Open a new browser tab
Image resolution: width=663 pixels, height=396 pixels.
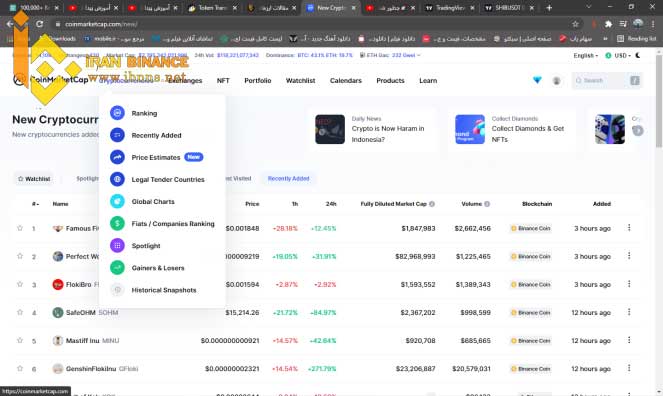point(549,8)
